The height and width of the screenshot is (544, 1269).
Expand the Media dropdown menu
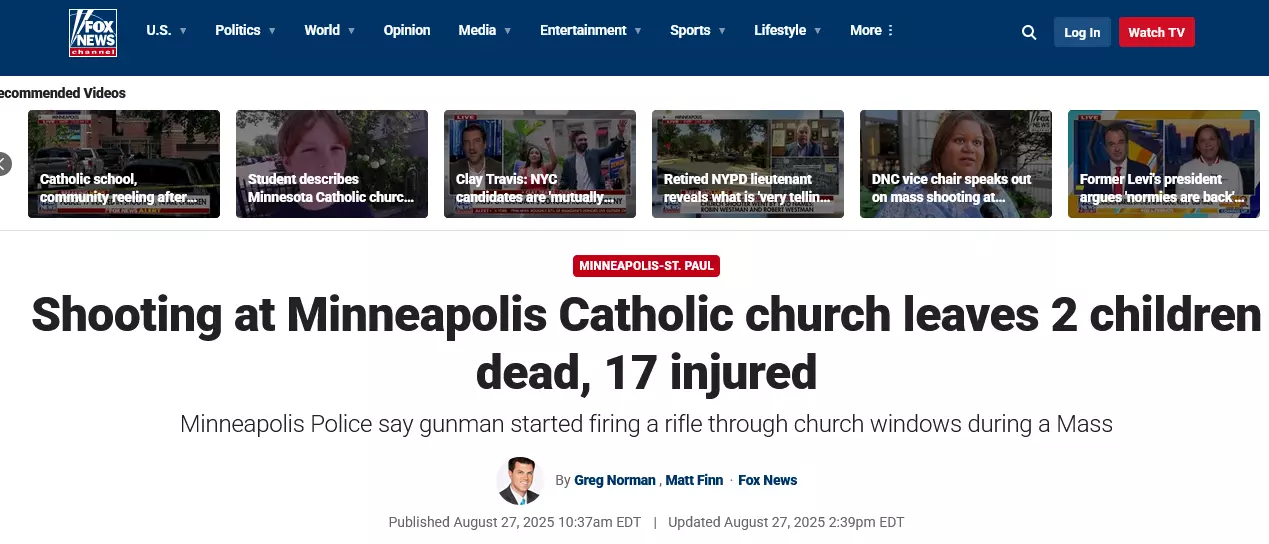(x=484, y=31)
